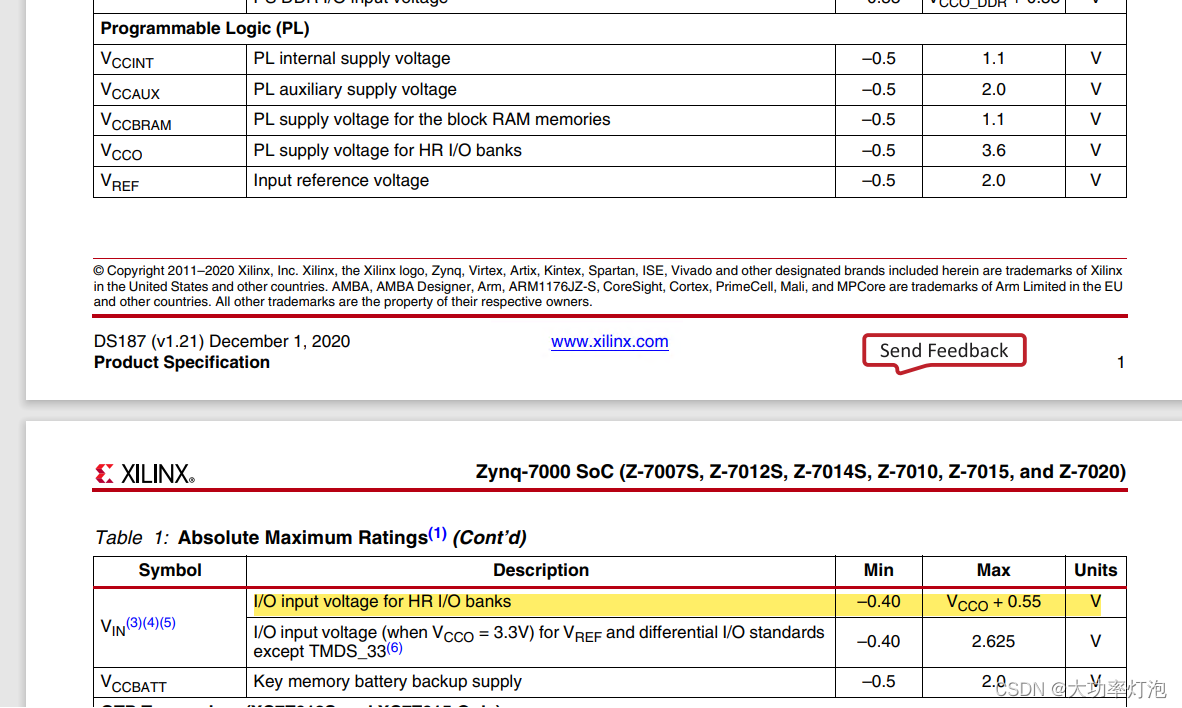Click the Zynq-7000 SoC page header title

pyautogui.click(x=801, y=472)
